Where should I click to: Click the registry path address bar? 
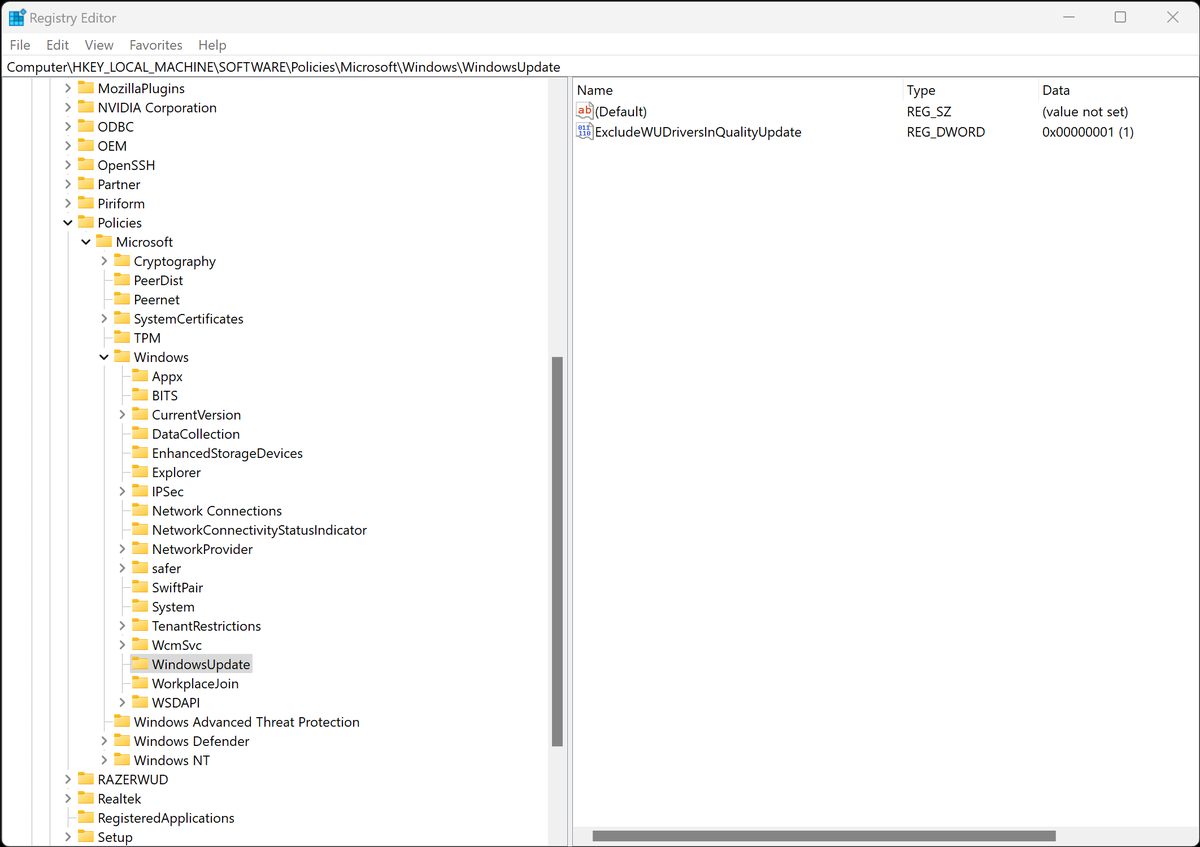click(x=600, y=67)
